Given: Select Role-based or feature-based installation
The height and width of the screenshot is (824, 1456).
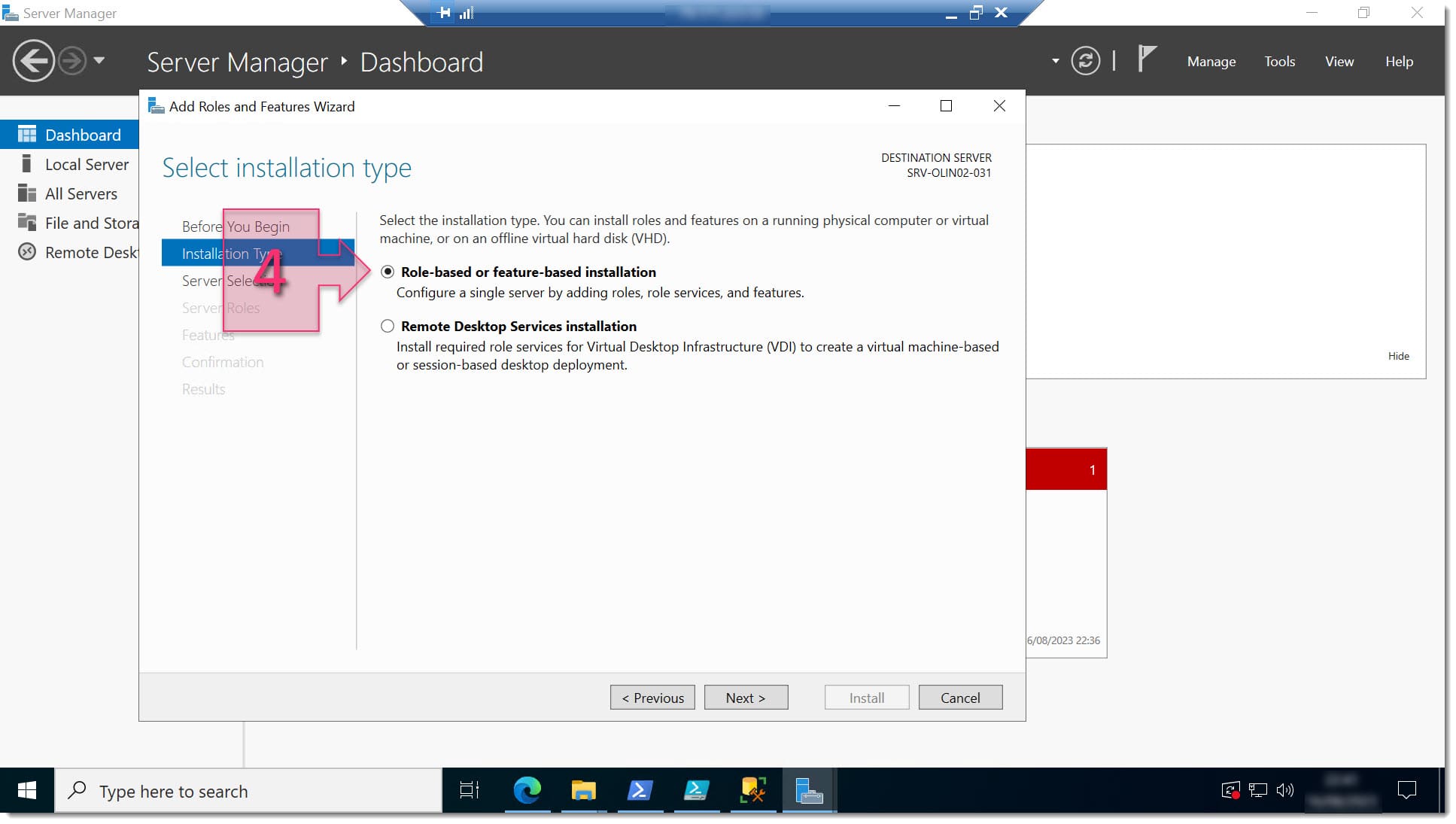Looking at the screenshot, I should 387,272.
